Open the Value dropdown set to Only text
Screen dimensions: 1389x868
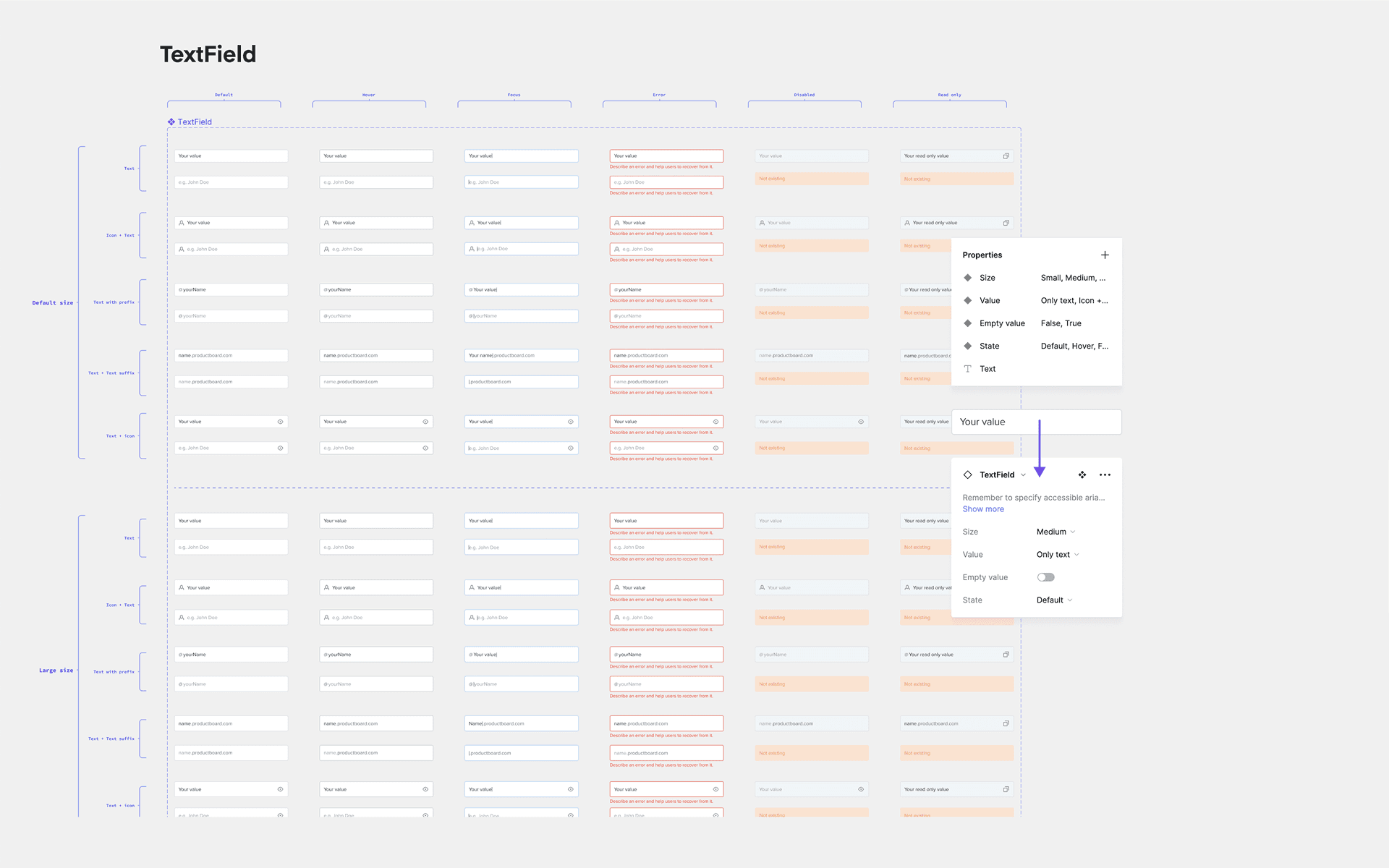pos(1057,555)
